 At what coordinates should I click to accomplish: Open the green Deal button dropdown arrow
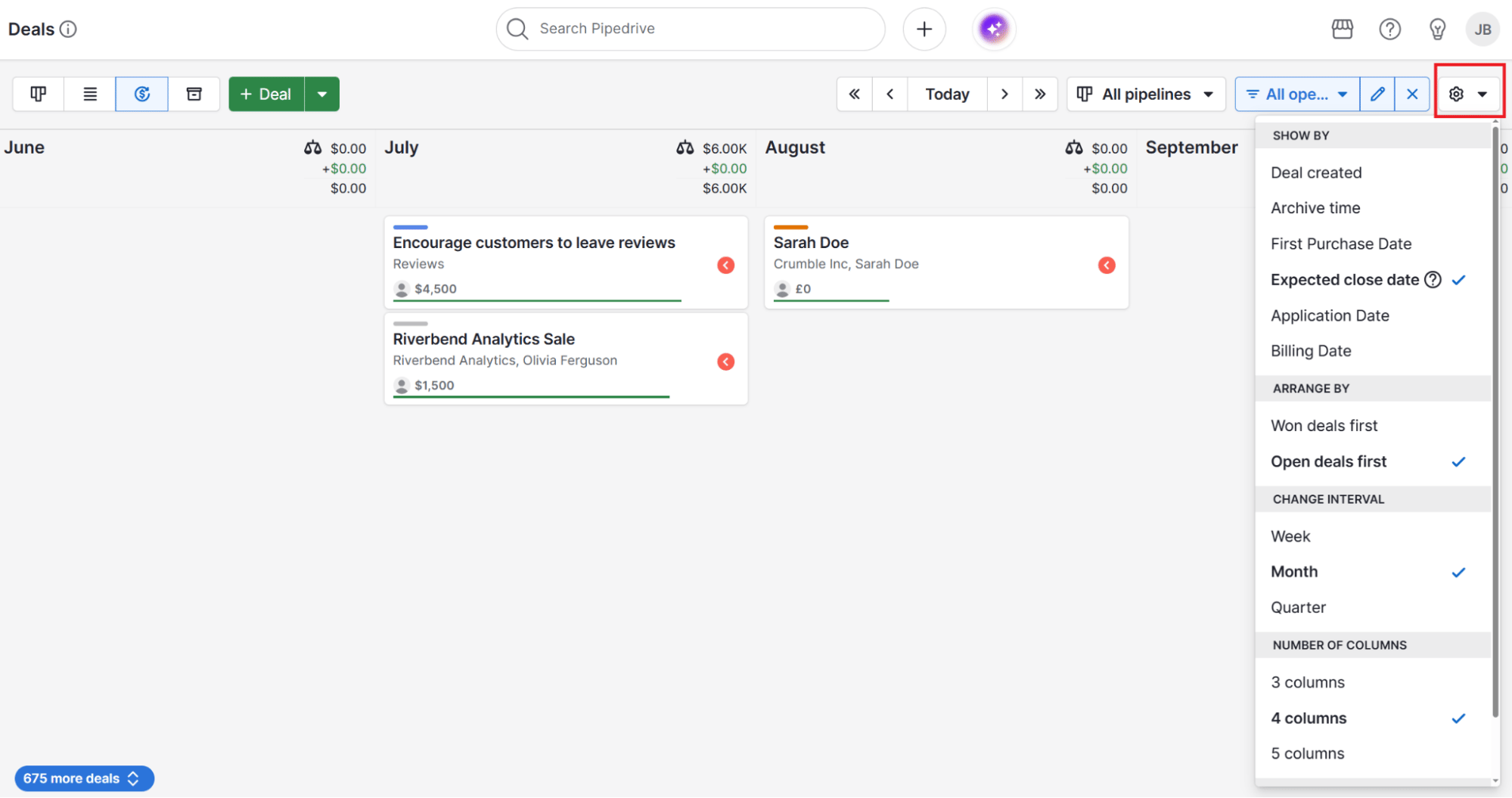322,94
